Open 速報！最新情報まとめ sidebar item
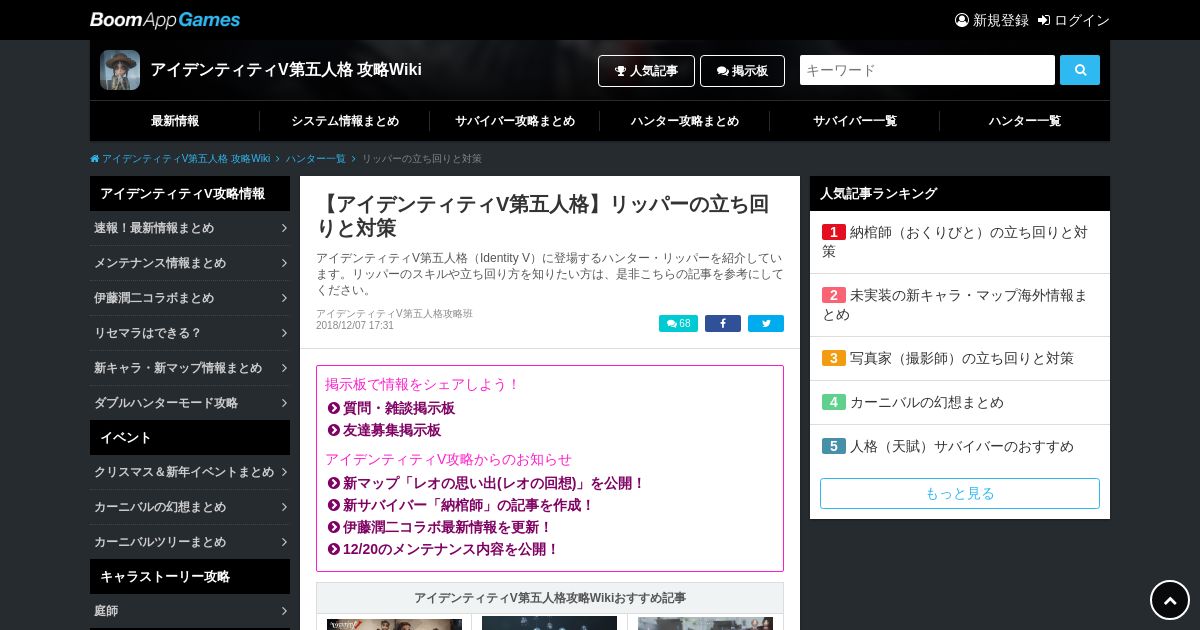The width and height of the screenshot is (1200, 630). coord(190,228)
